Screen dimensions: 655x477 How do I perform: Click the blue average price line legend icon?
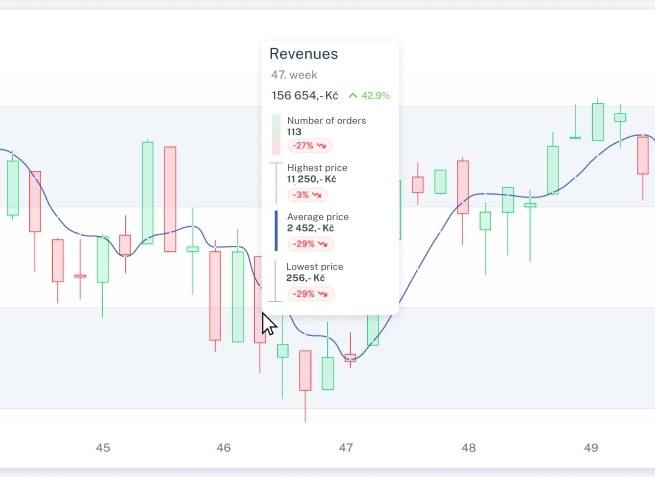click(x=276, y=231)
